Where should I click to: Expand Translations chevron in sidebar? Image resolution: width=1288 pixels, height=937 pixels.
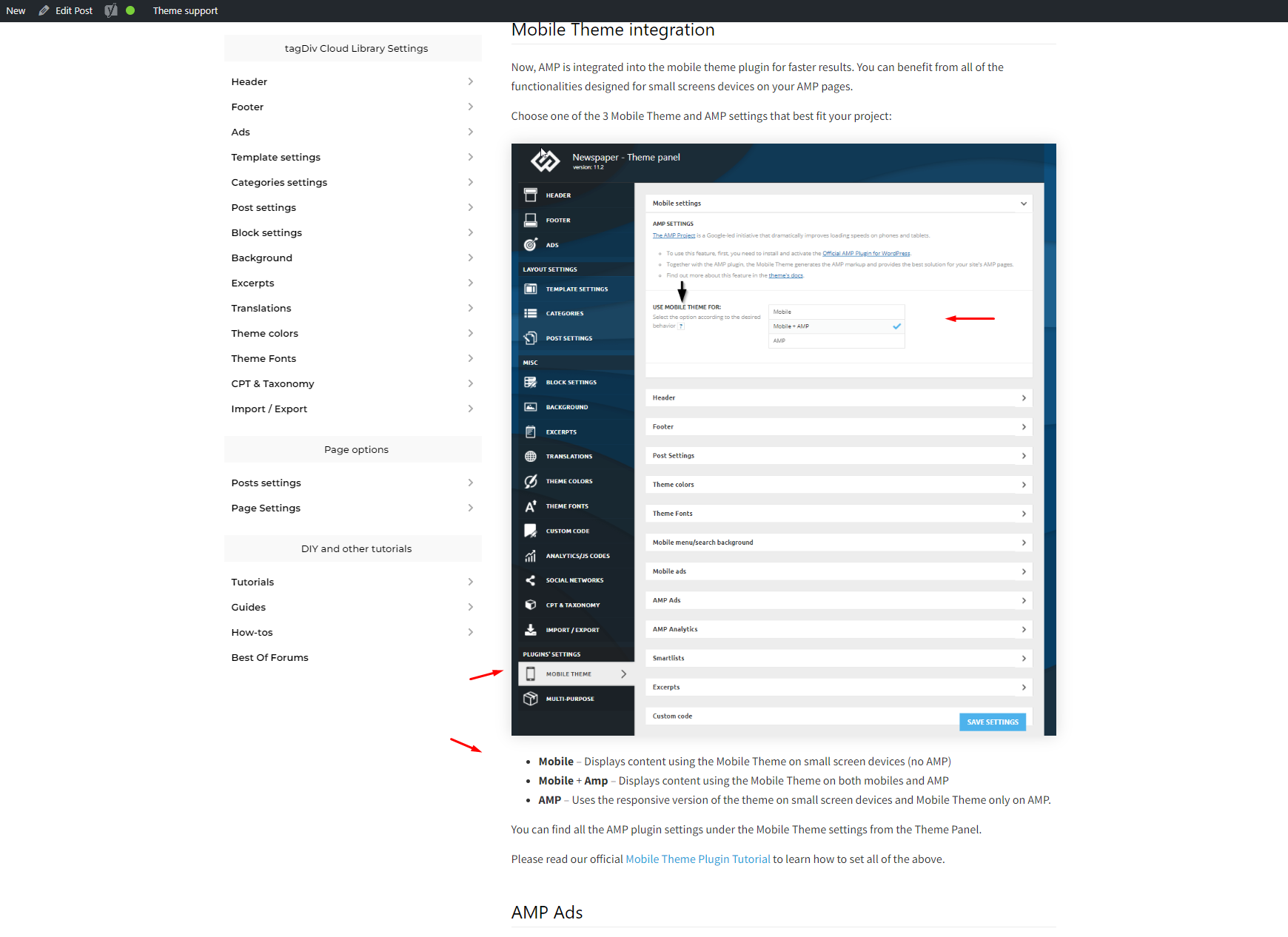(x=471, y=308)
